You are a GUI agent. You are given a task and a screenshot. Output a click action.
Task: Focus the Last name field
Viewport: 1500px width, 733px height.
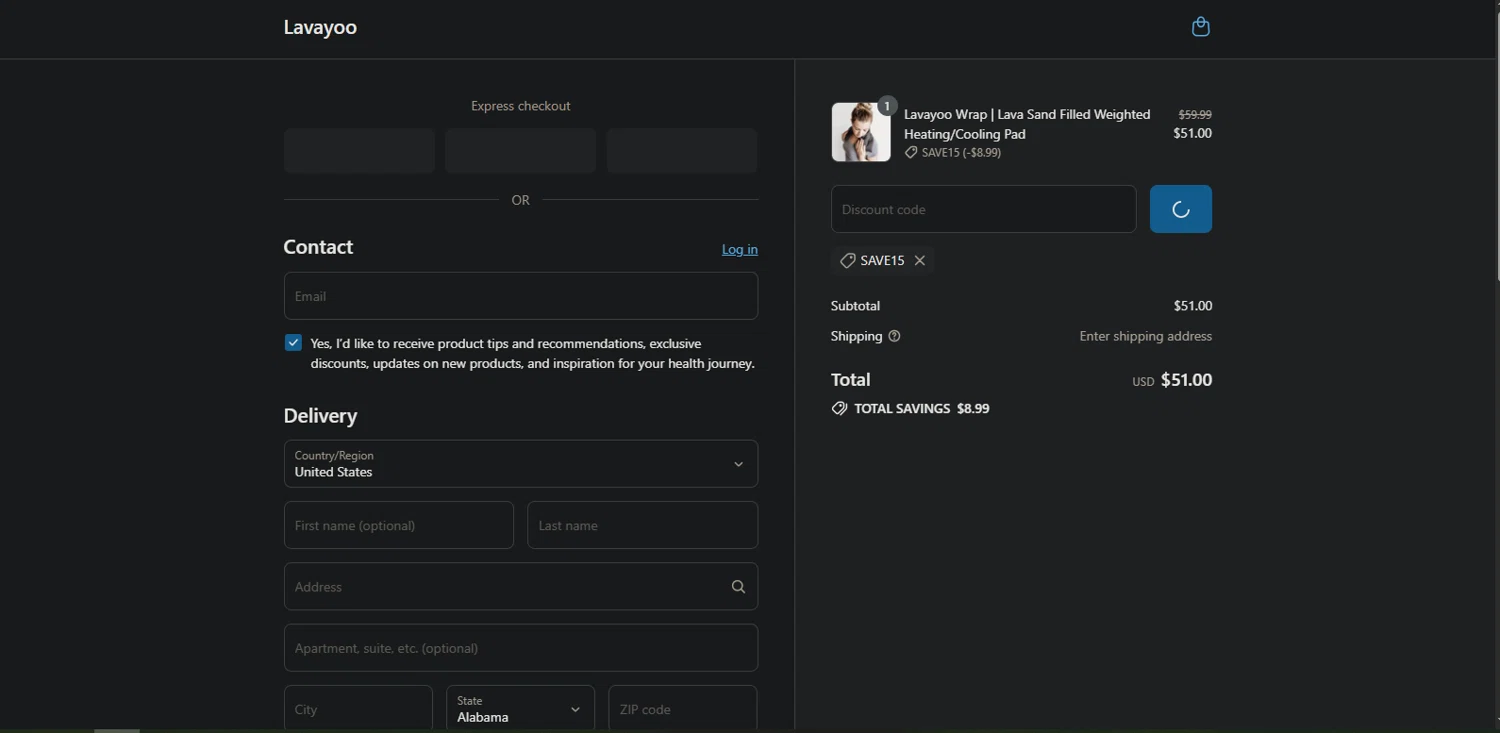click(x=642, y=525)
